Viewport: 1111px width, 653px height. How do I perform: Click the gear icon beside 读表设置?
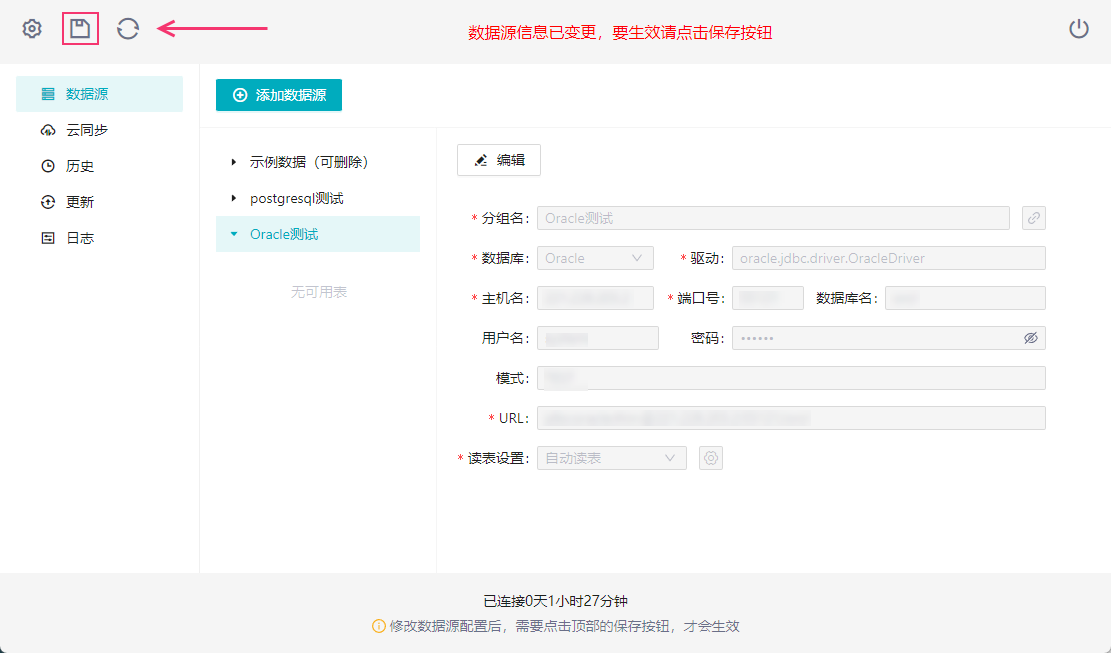(711, 458)
